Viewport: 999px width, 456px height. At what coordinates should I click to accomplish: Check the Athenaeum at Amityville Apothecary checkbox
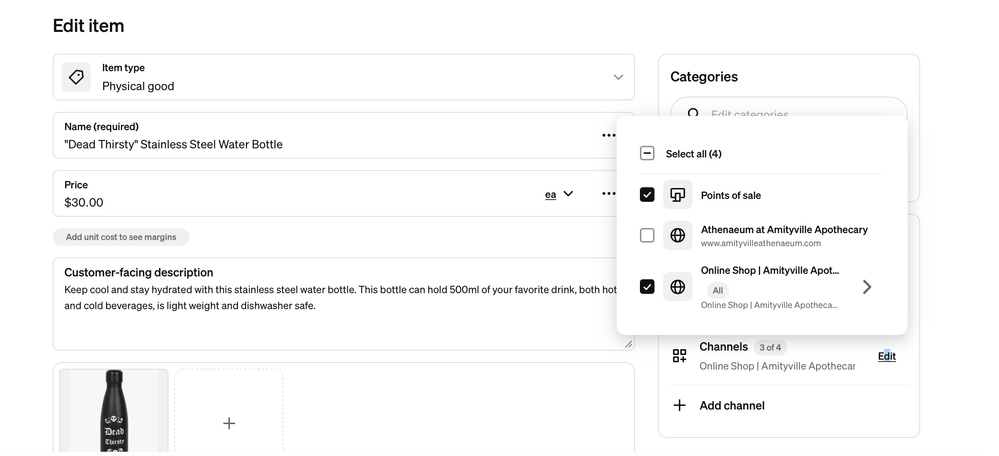click(647, 235)
